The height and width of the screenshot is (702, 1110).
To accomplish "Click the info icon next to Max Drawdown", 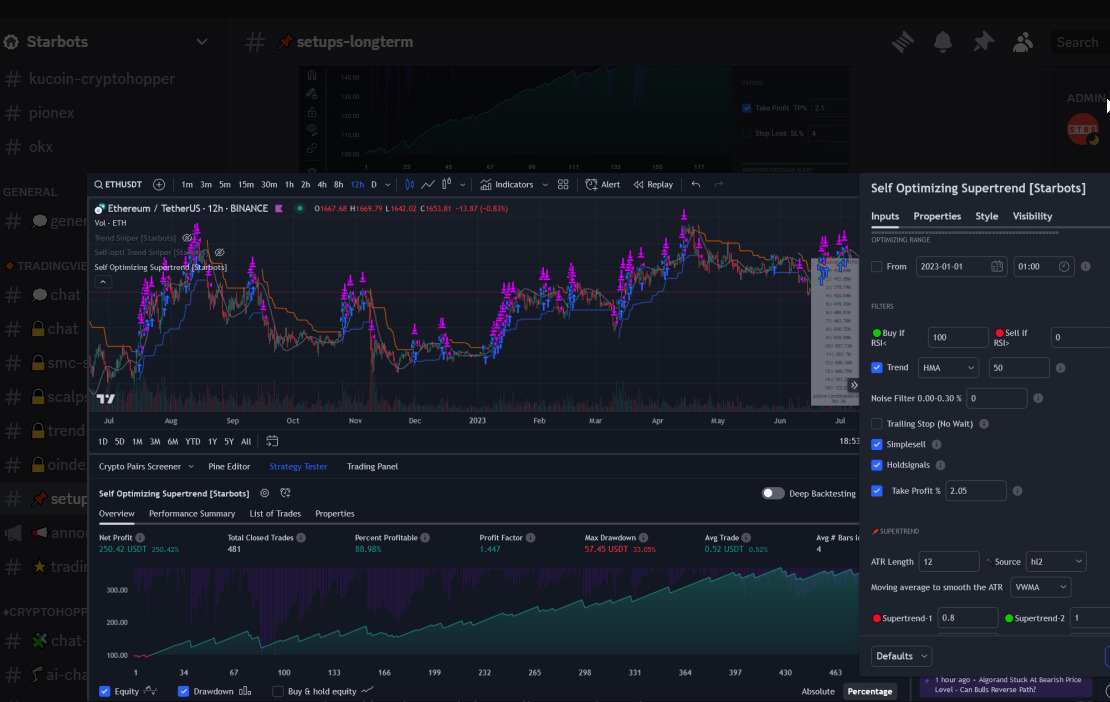I will [x=643, y=538].
